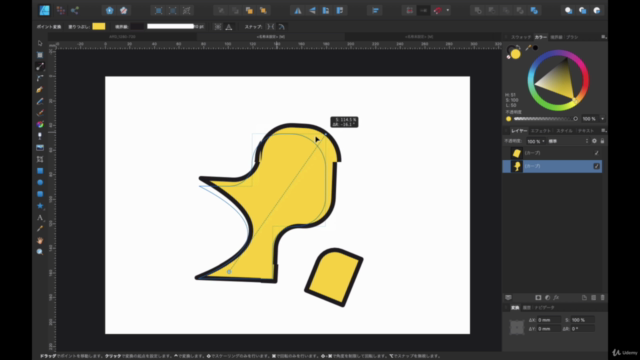The height and width of the screenshot is (360, 640).
Task: Click the mask layer icon
Action: click(x=538, y=298)
